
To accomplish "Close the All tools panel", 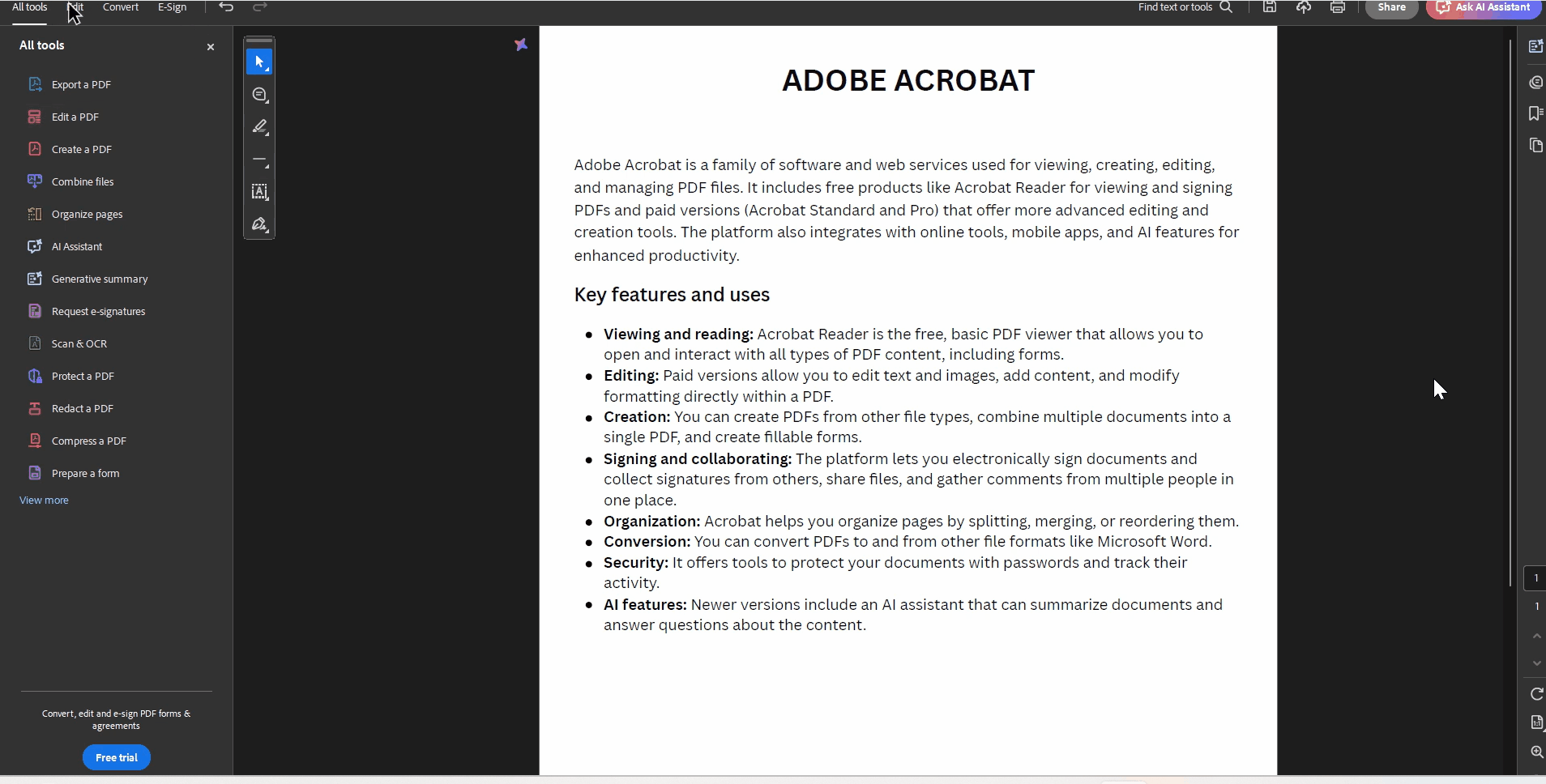I will tap(211, 47).
